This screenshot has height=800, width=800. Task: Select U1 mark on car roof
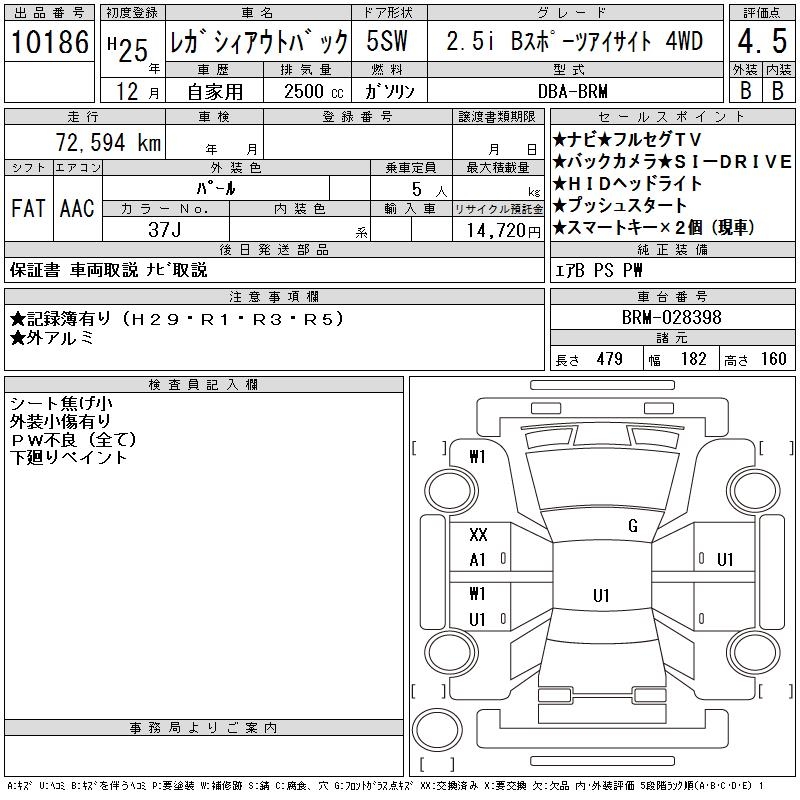[601, 595]
